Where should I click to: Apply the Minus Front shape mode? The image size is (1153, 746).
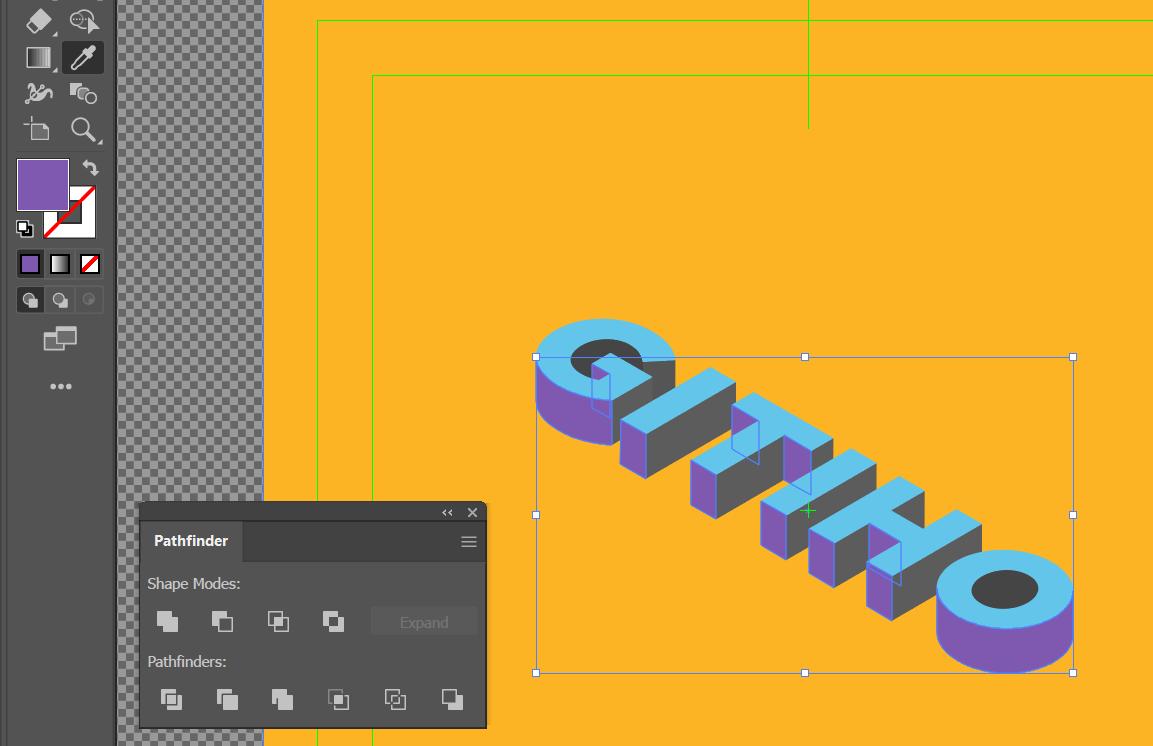tap(222, 621)
